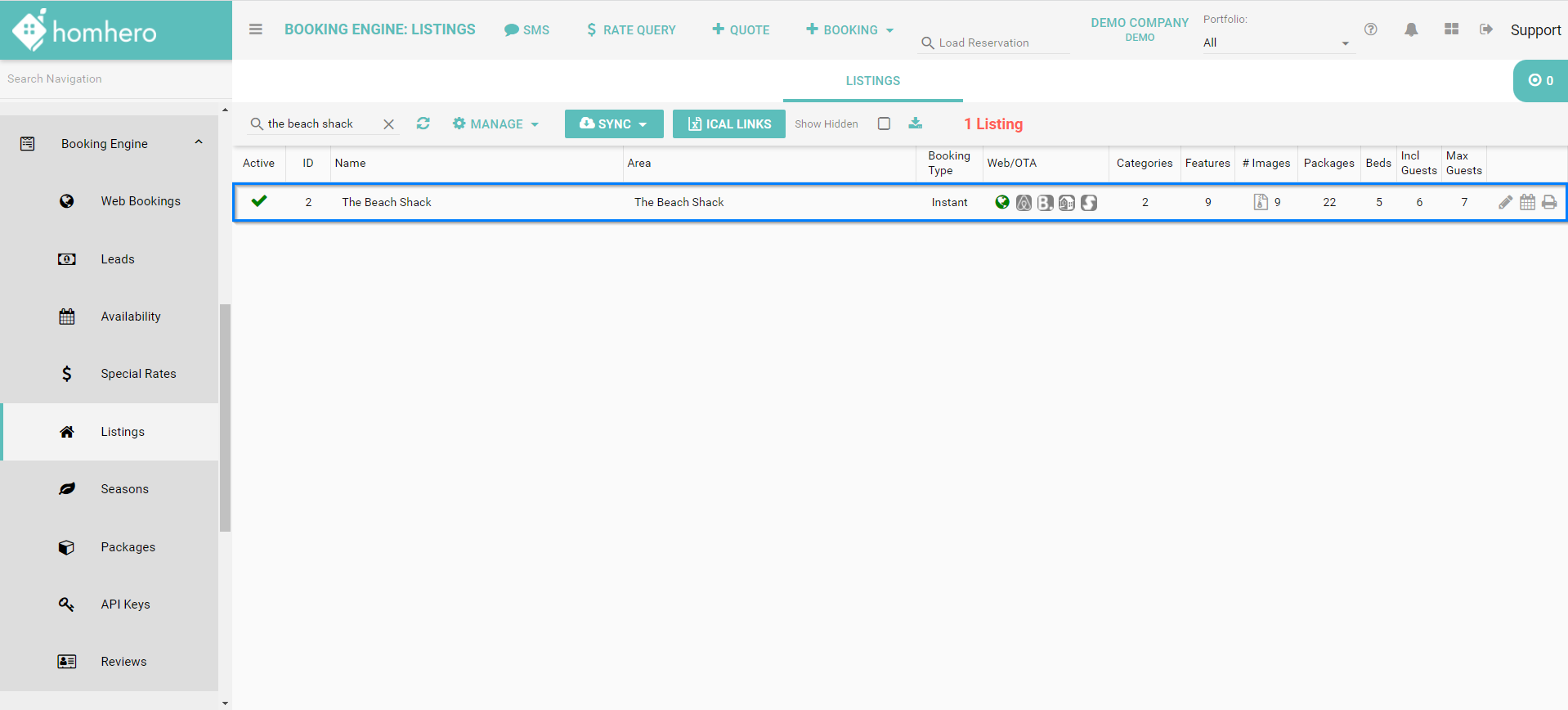The width and height of the screenshot is (1568, 710).
Task: Collapse the Booking Engine sidebar section
Action: click(x=198, y=143)
